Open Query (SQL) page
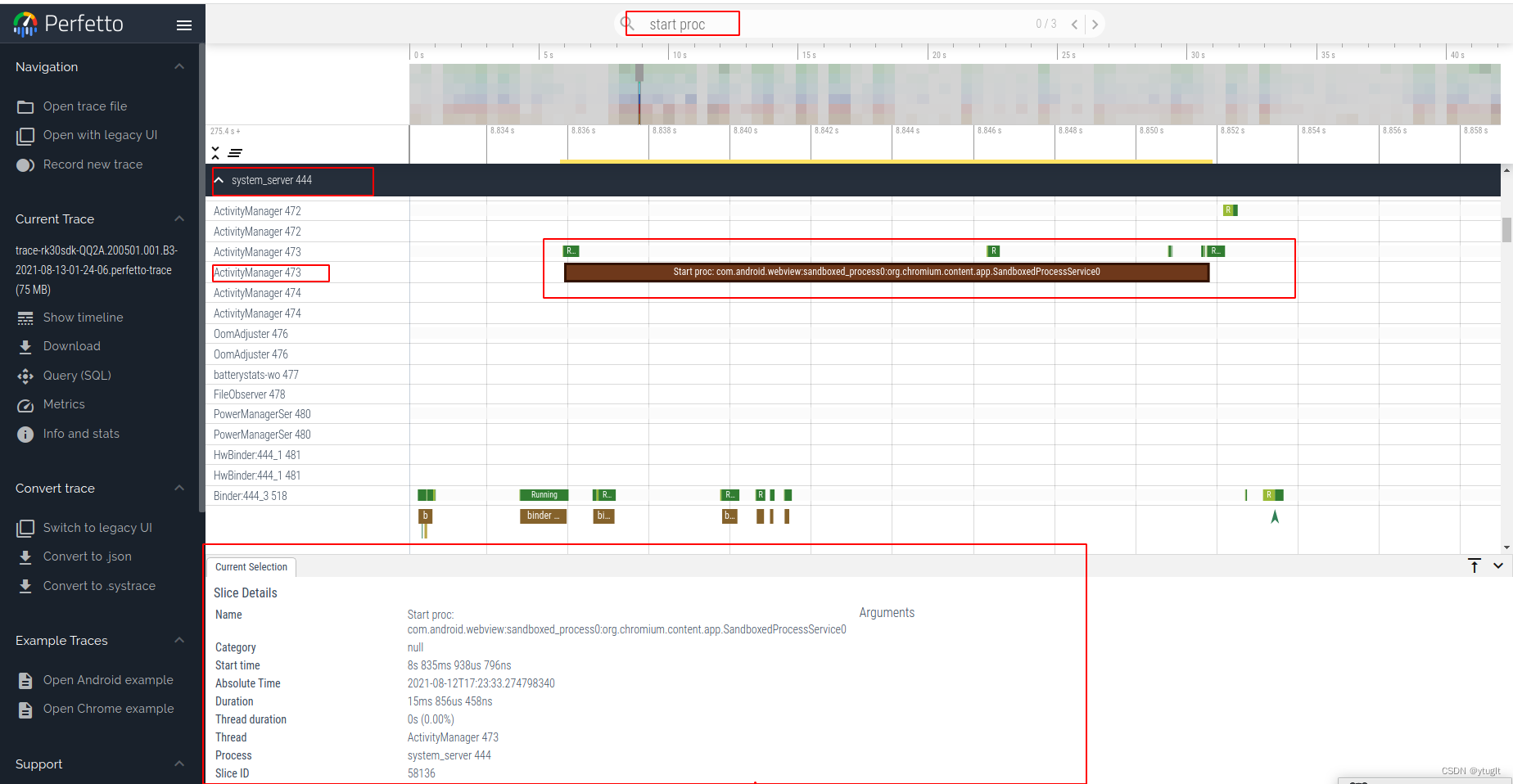The height and width of the screenshot is (784, 1513). [77, 376]
